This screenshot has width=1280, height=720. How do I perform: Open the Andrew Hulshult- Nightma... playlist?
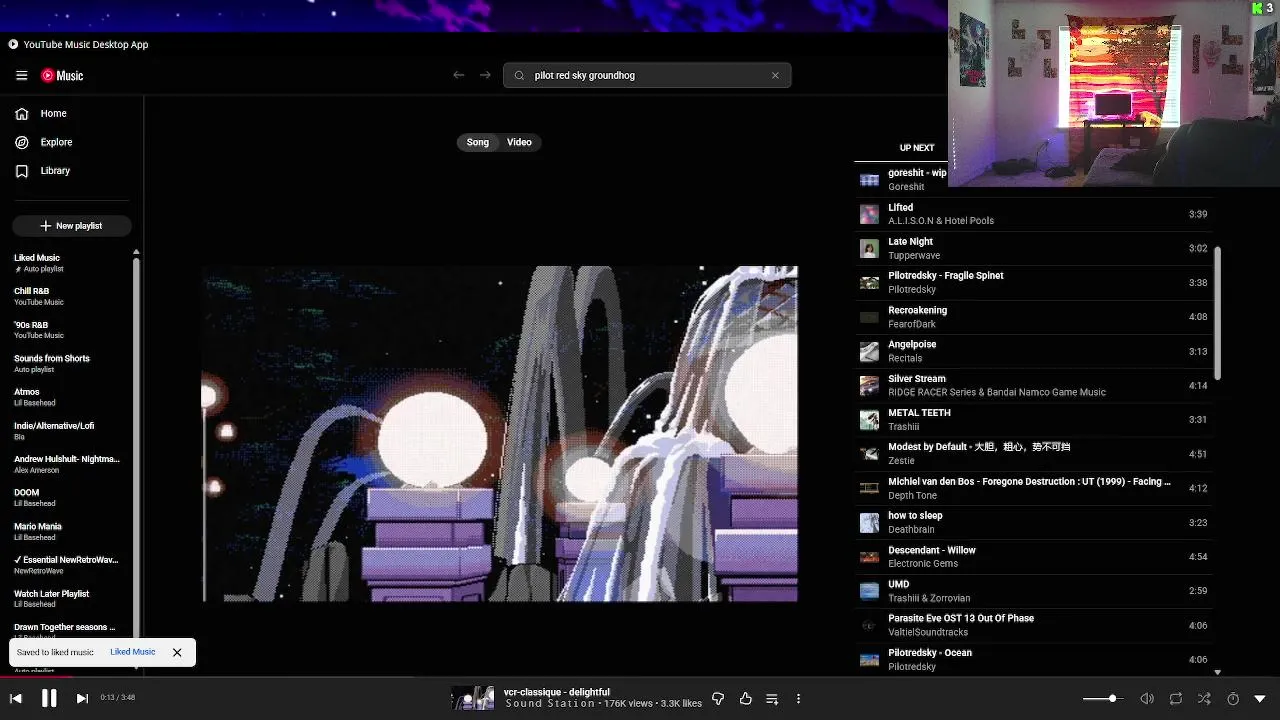coord(66,464)
